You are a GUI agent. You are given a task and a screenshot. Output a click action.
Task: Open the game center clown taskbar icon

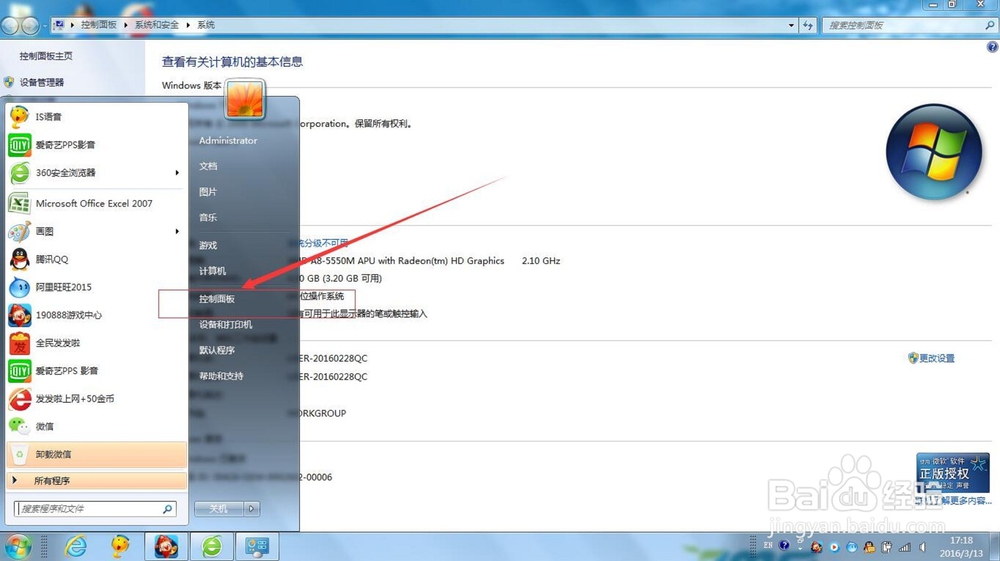coord(166,546)
